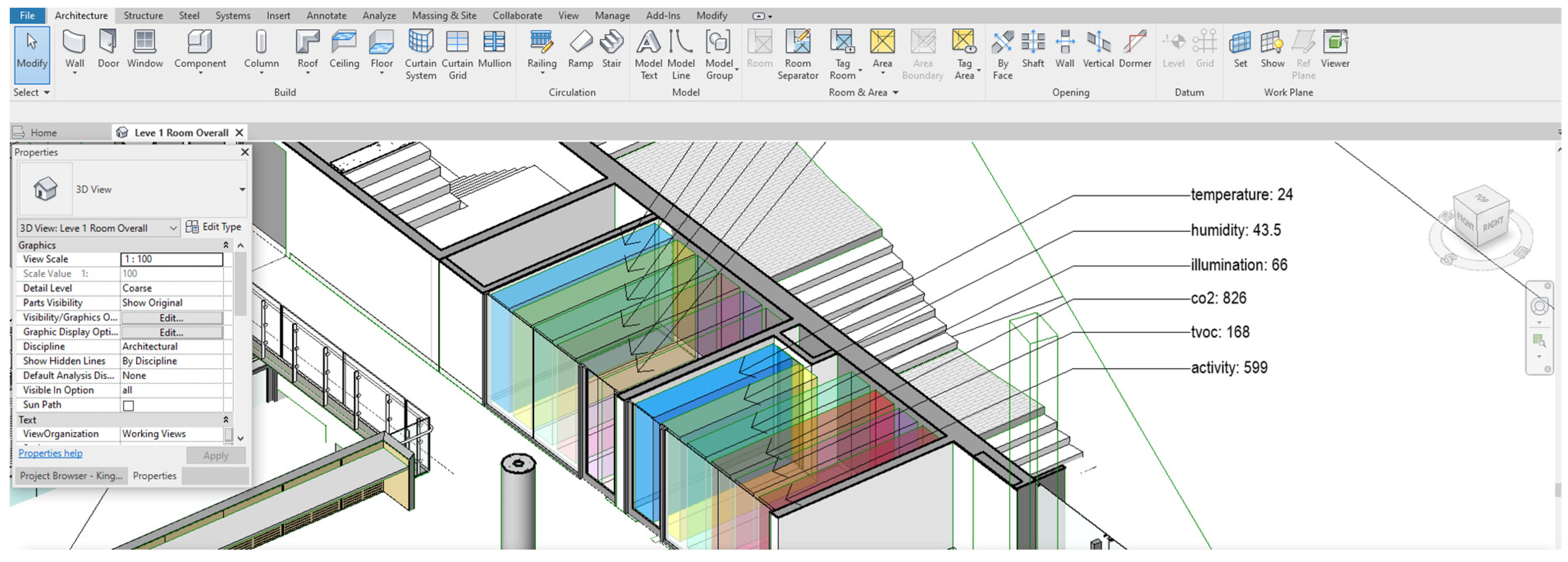Open the 3D View type selector dropdown
Image resolution: width=1568 pixels, height=562 pixels.
[242, 190]
